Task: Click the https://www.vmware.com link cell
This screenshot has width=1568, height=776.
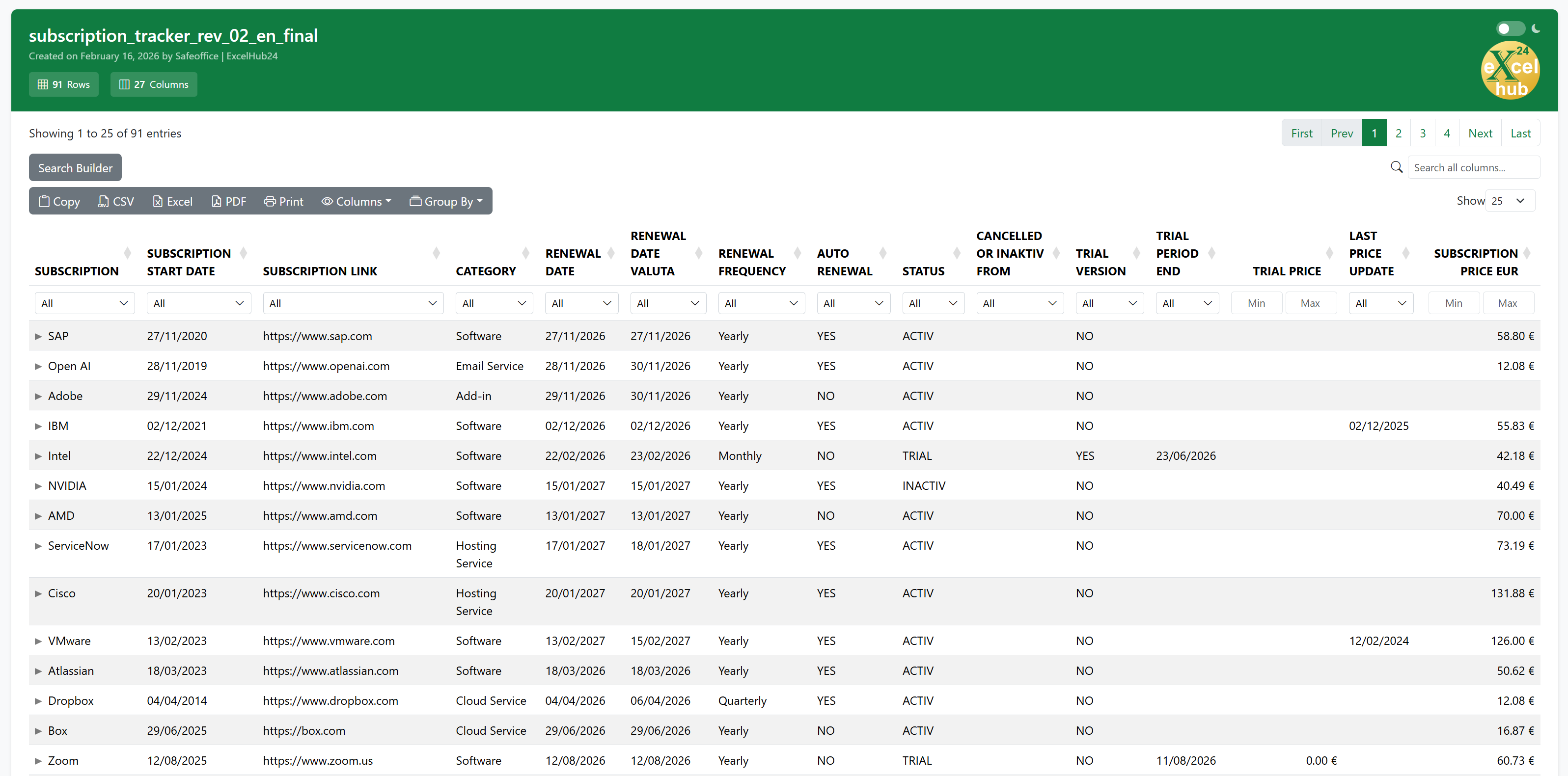Action: tap(329, 640)
